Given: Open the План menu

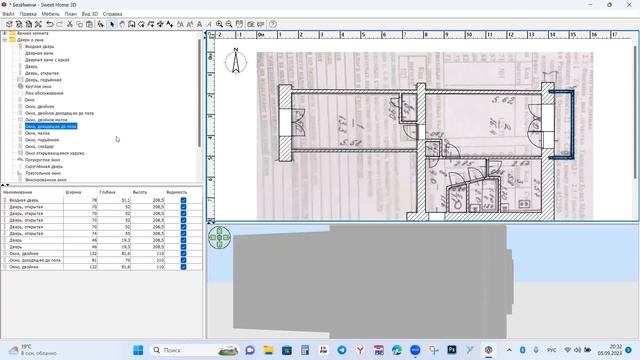Looking at the screenshot, I should click(71, 14).
